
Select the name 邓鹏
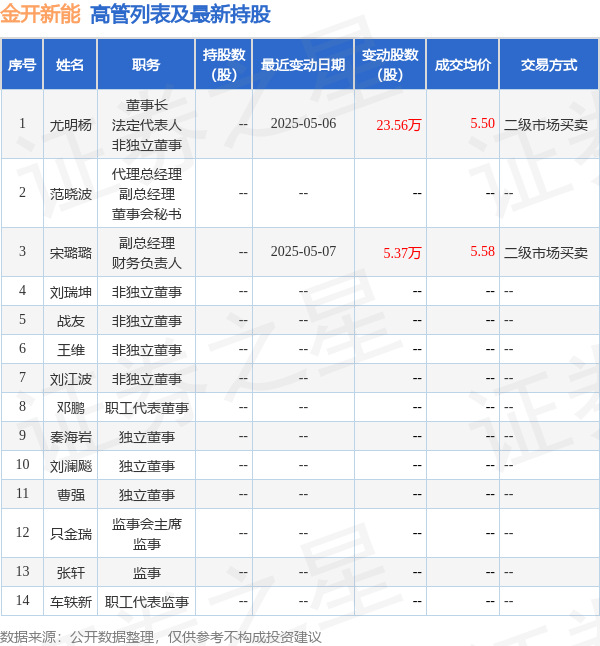(x=70, y=407)
